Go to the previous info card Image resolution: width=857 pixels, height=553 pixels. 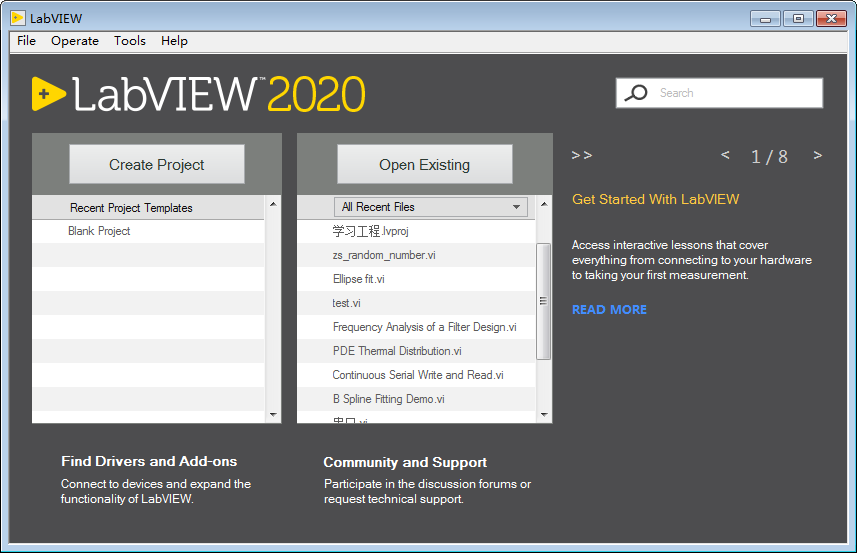coord(725,155)
